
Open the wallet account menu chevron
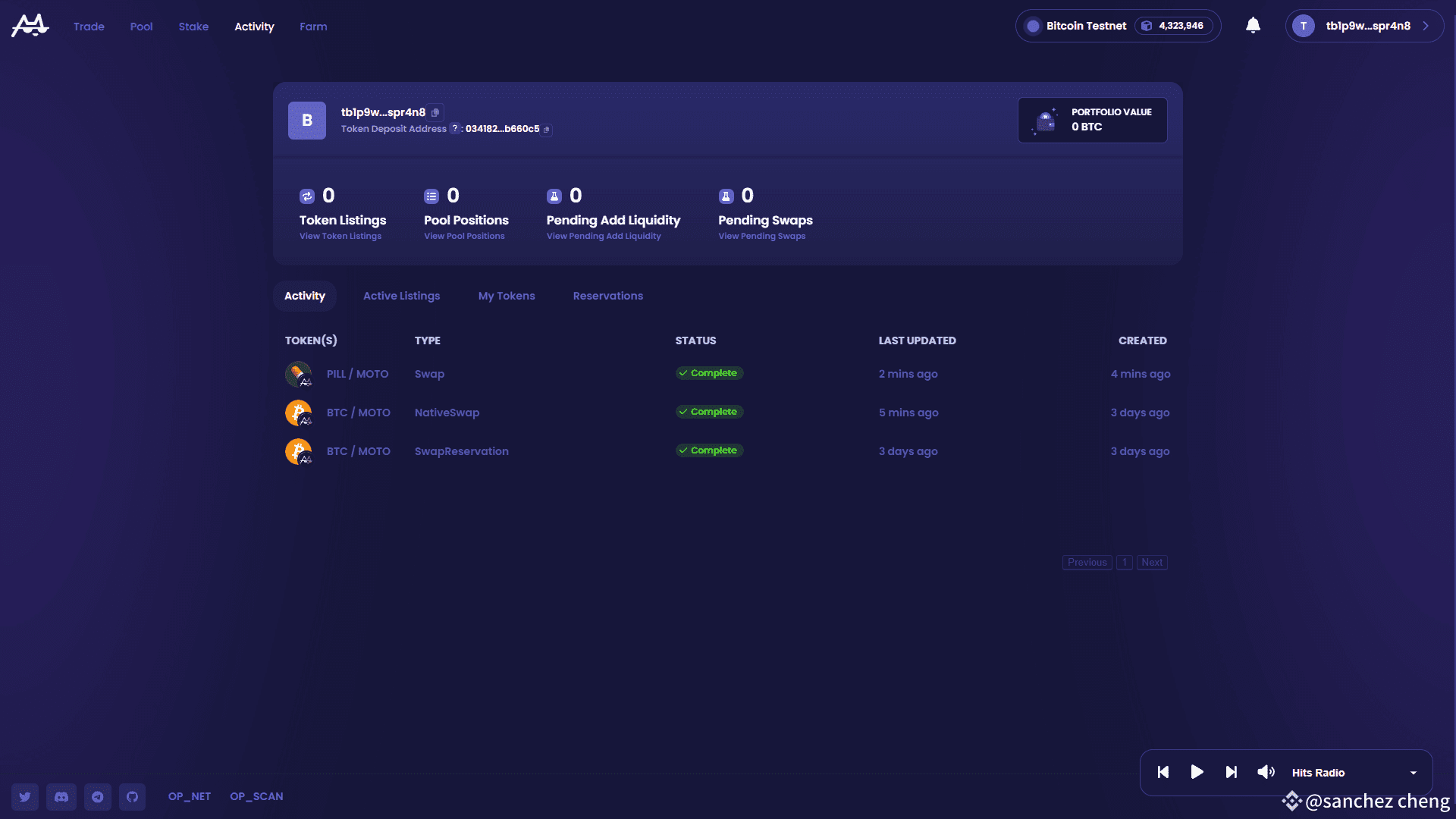(x=1426, y=26)
